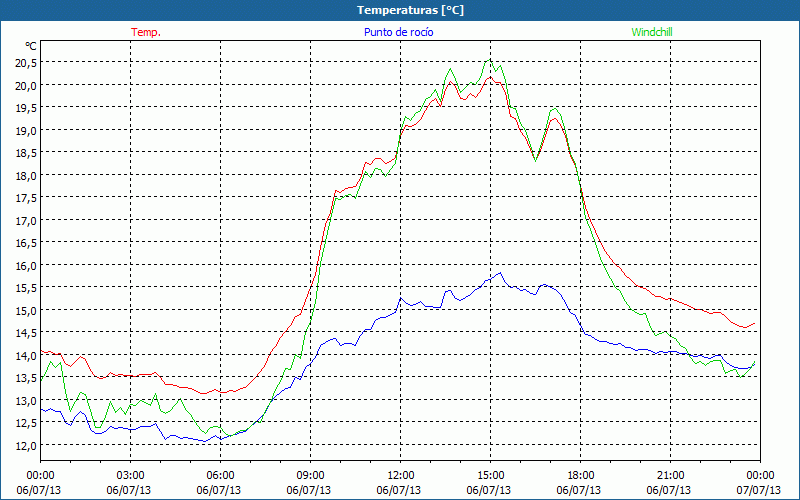Viewport: 800px width, 500px height.
Task: Click the 16,0 value on the y-axis
Action: [x=28, y=265]
